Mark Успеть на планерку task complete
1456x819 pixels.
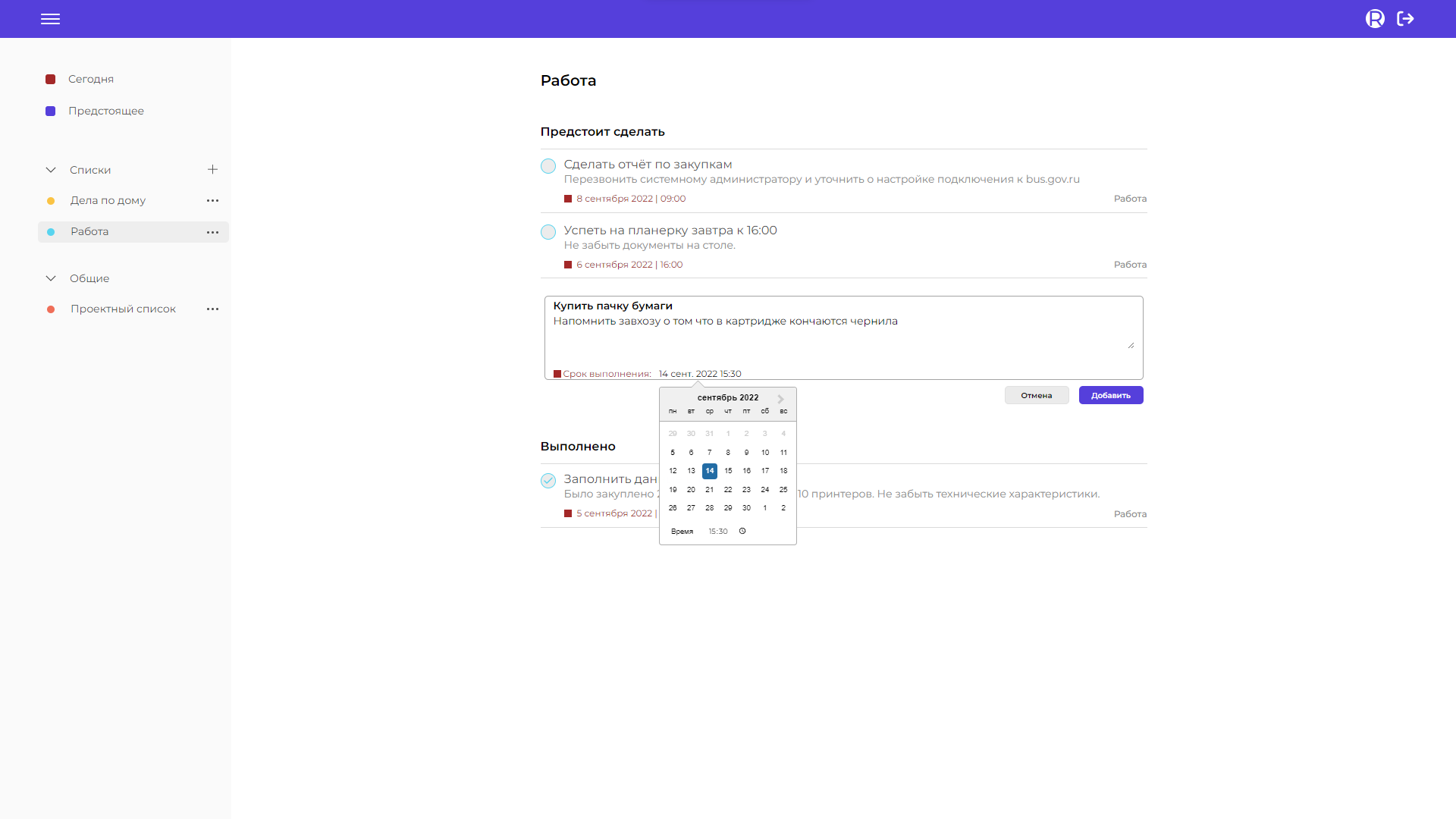click(548, 232)
